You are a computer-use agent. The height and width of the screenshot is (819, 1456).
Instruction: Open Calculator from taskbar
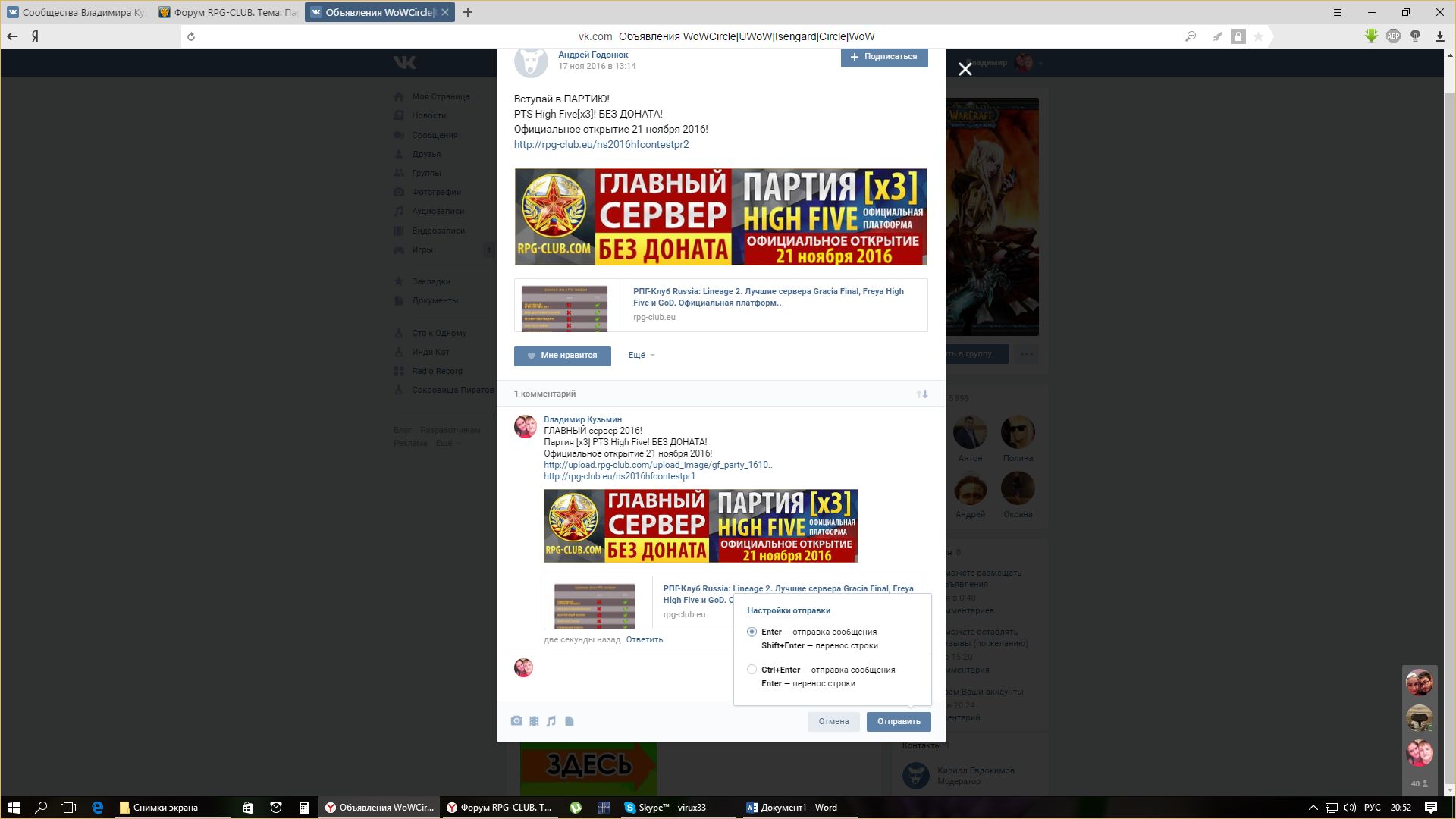(x=303, y=808)
